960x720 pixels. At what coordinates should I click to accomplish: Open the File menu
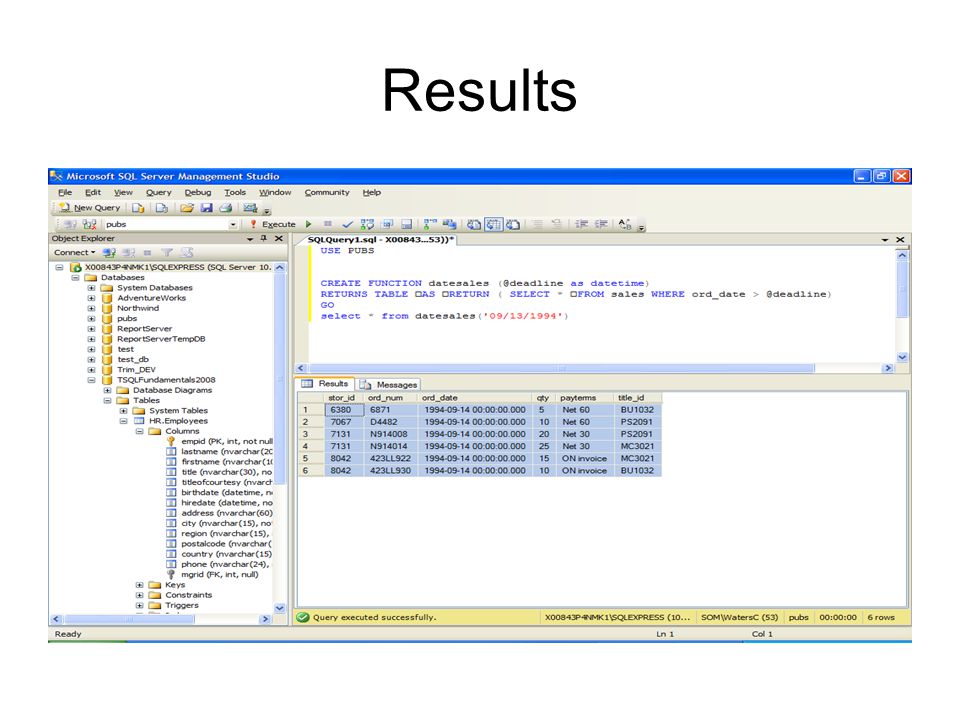tap(65, 192)
